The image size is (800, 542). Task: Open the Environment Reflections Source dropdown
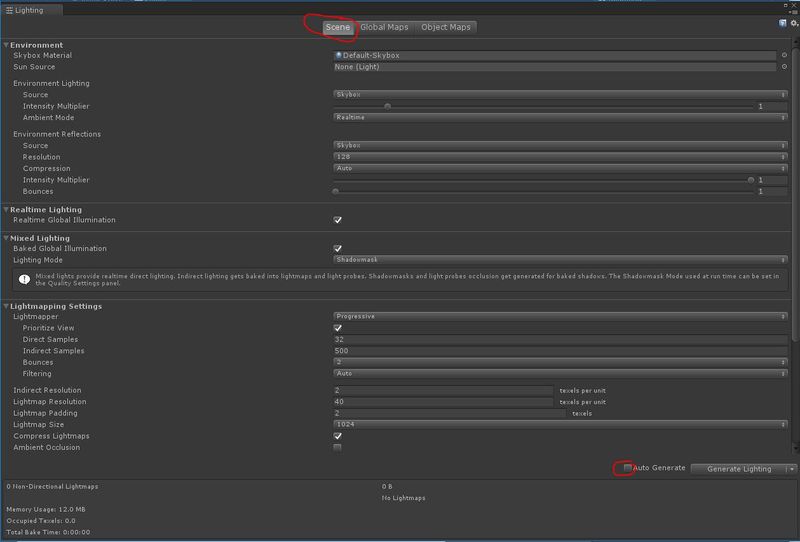pos(560,146)
